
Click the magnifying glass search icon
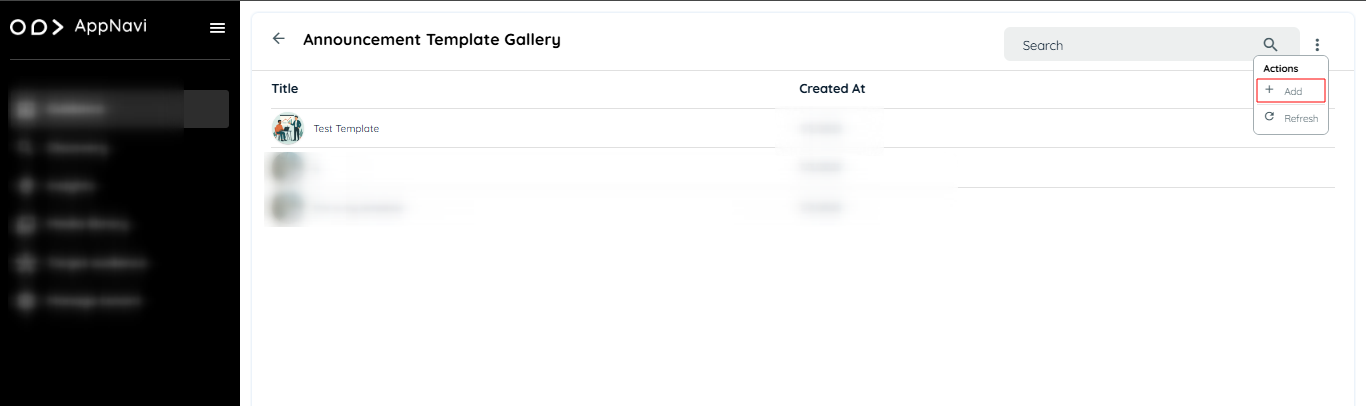coord(1270,45)
